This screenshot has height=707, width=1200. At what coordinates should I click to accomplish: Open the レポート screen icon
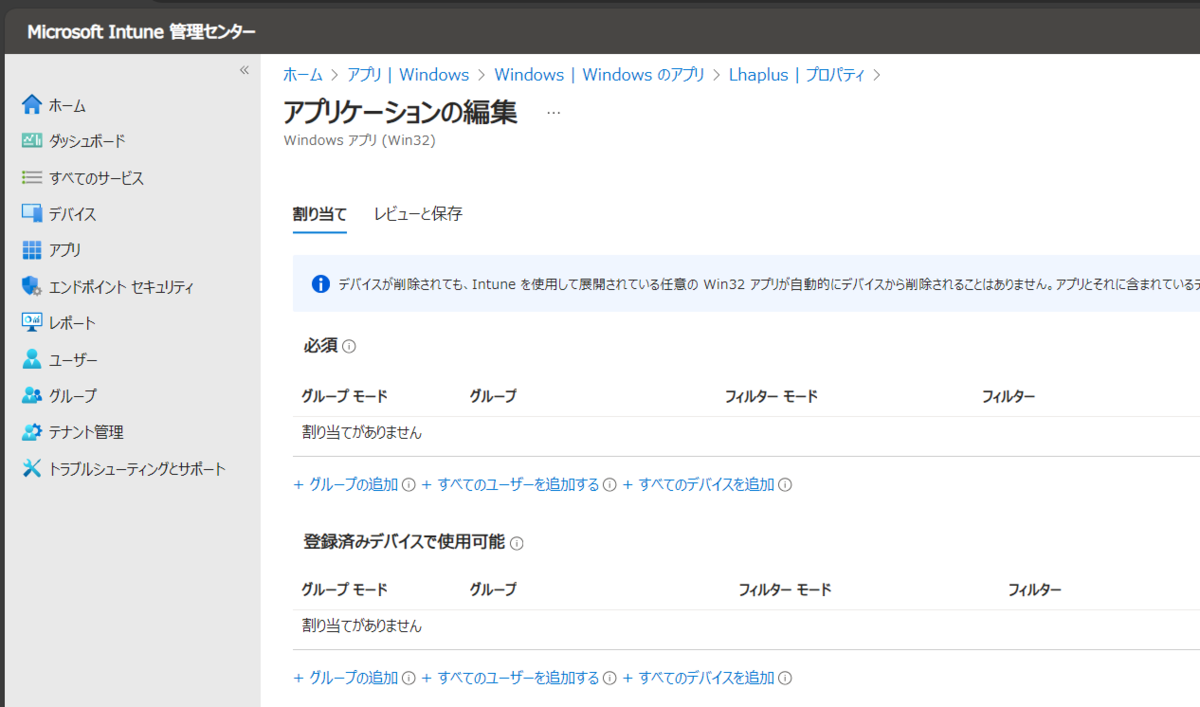[x=32, y=323]
